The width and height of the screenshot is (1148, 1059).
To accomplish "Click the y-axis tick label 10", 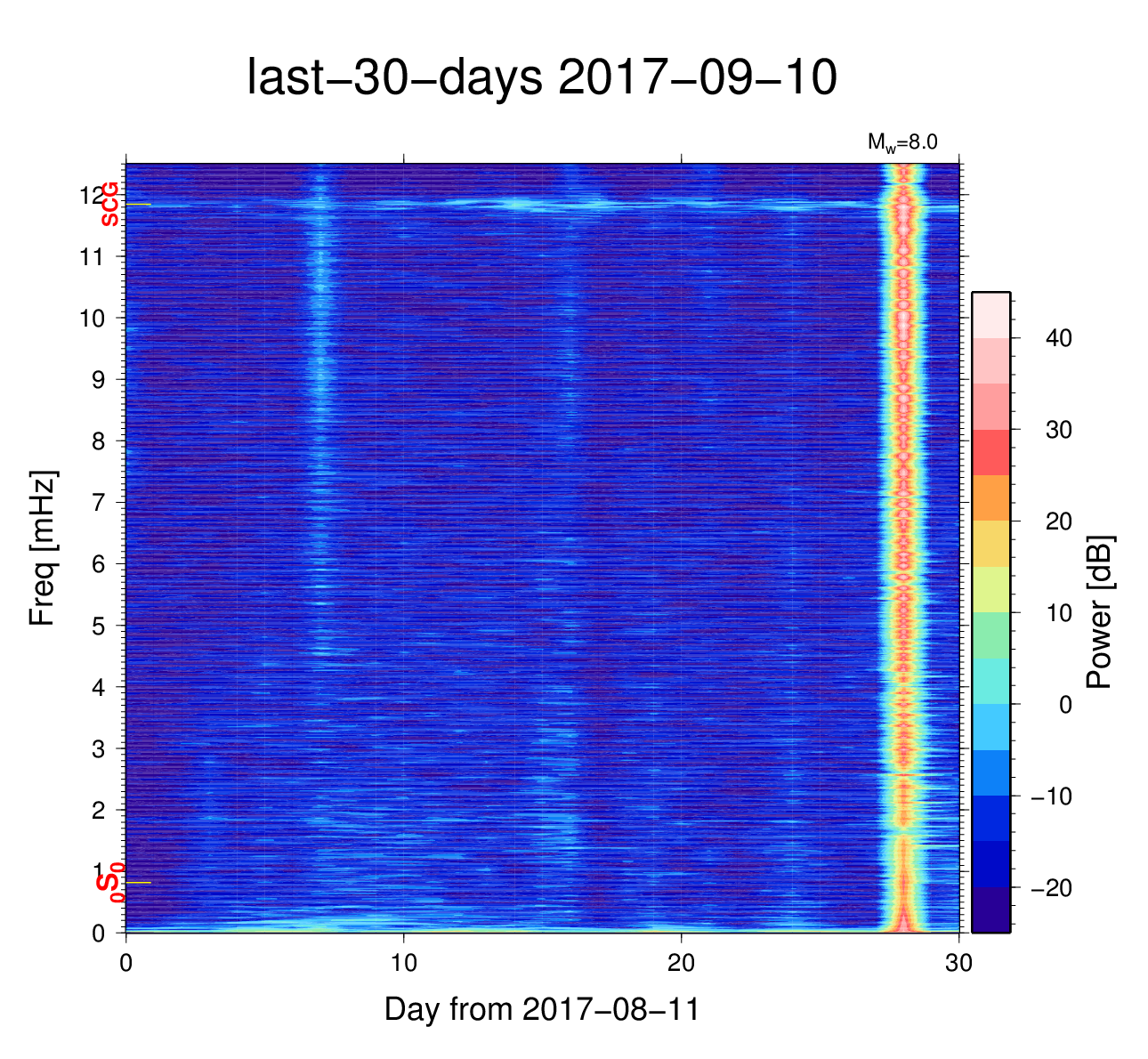I will tap(93, 319).
